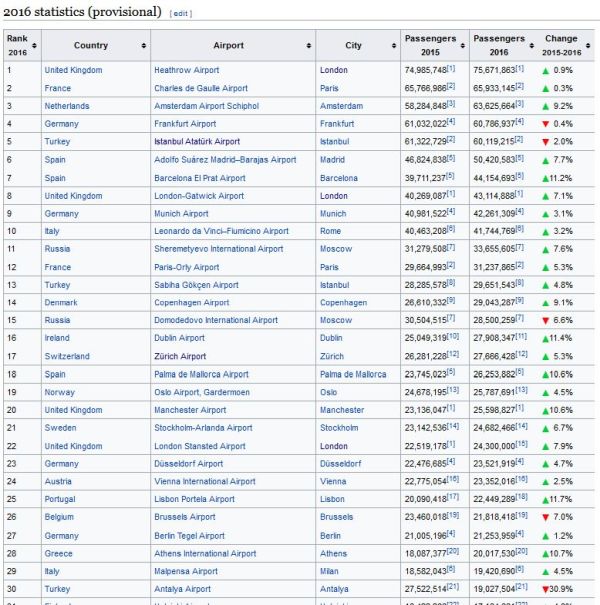
Task: Open London-Gatwick Airport link
Action: click(x=199, y=196)
